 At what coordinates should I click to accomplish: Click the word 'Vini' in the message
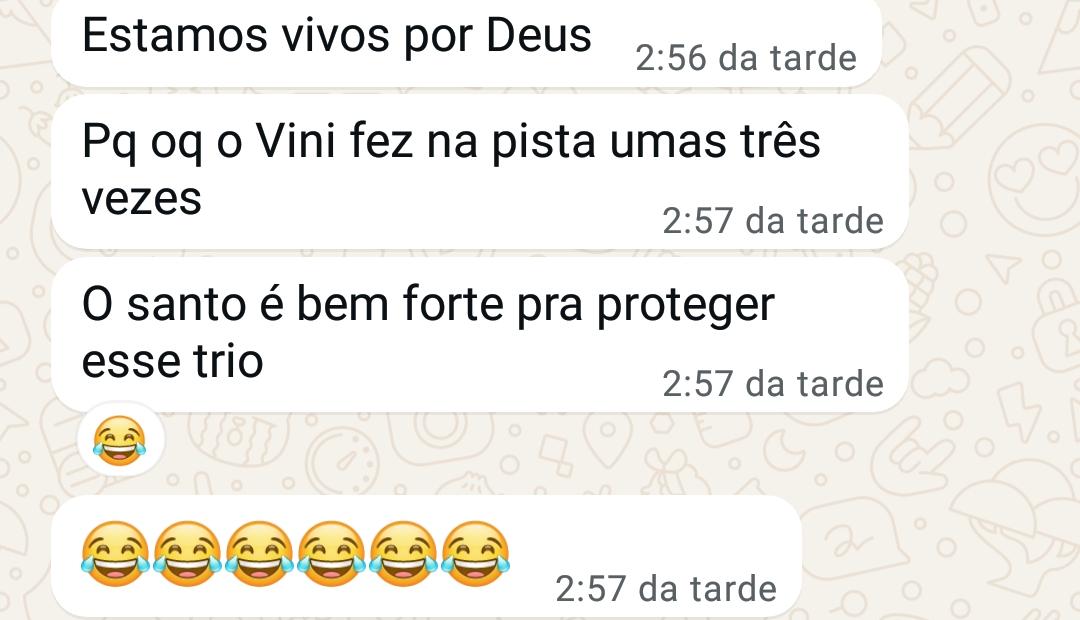[296, 141]
